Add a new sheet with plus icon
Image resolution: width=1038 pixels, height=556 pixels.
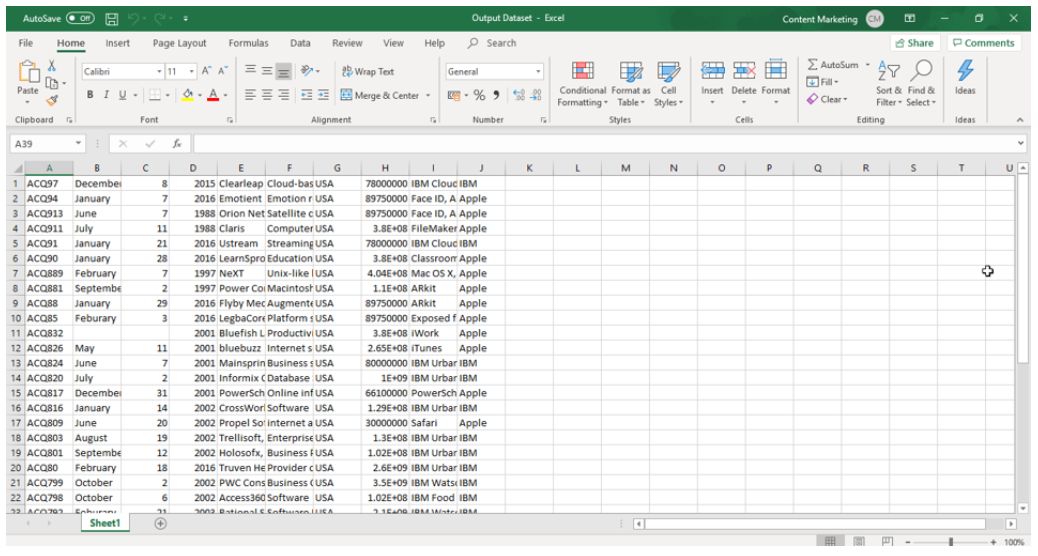tap(160, 524)
